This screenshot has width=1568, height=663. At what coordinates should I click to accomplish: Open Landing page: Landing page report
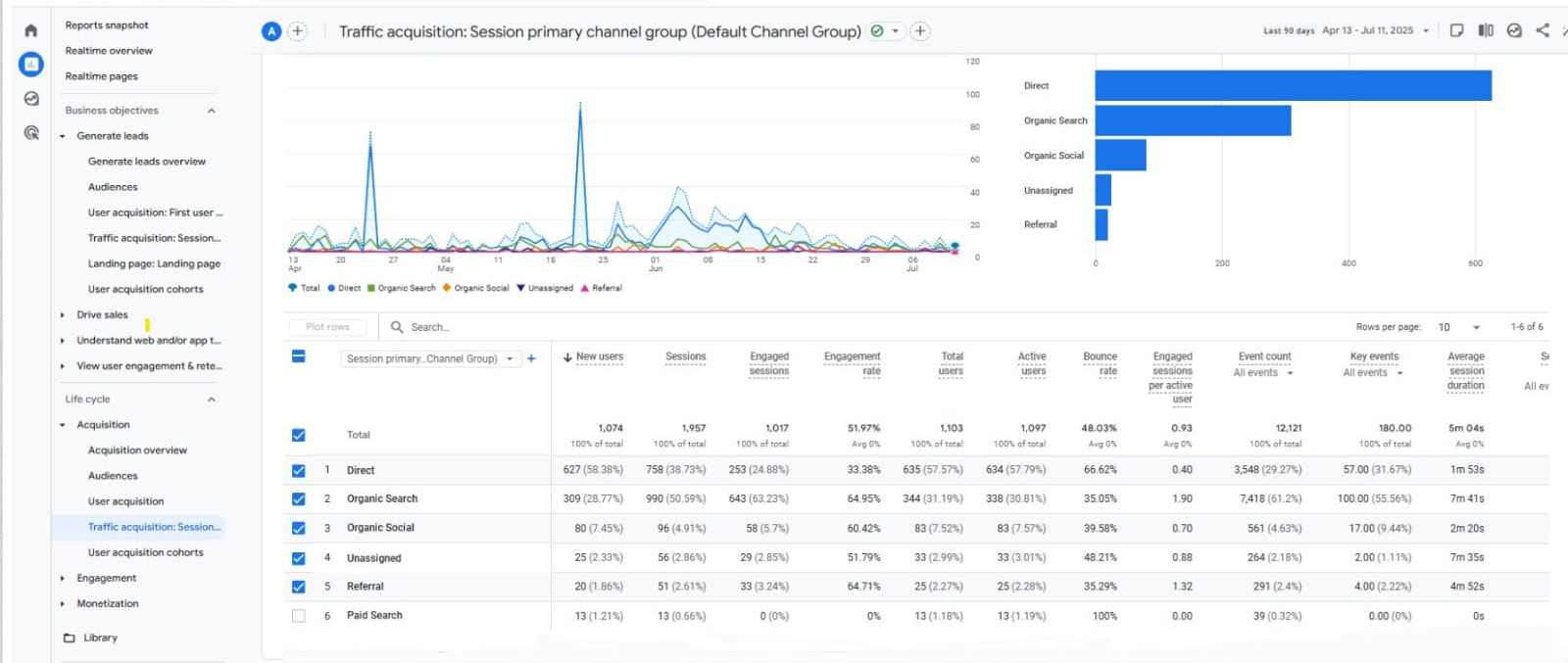tap(154, 263)
